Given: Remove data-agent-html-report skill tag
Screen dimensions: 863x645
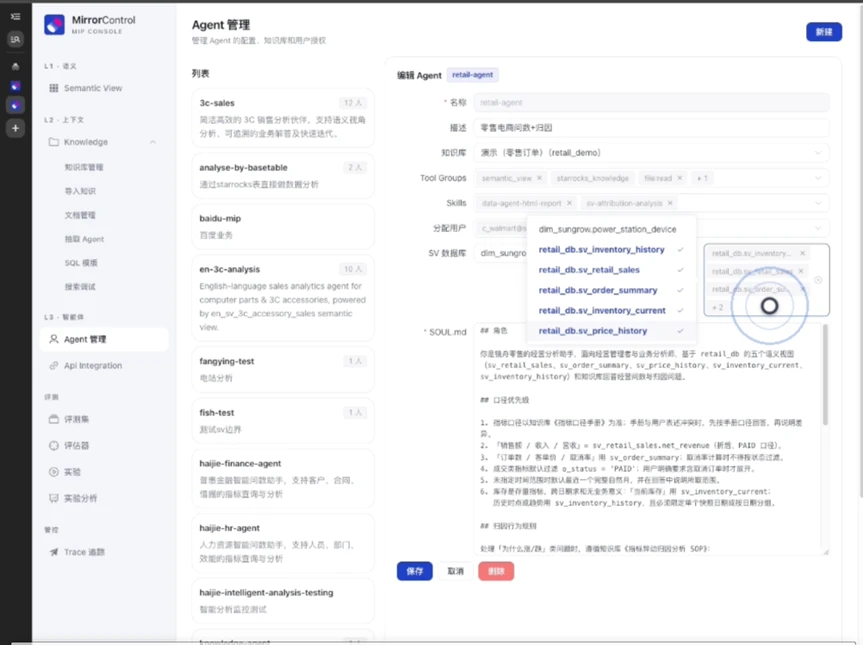Looking at the screenshot, I should click(569, 203).
